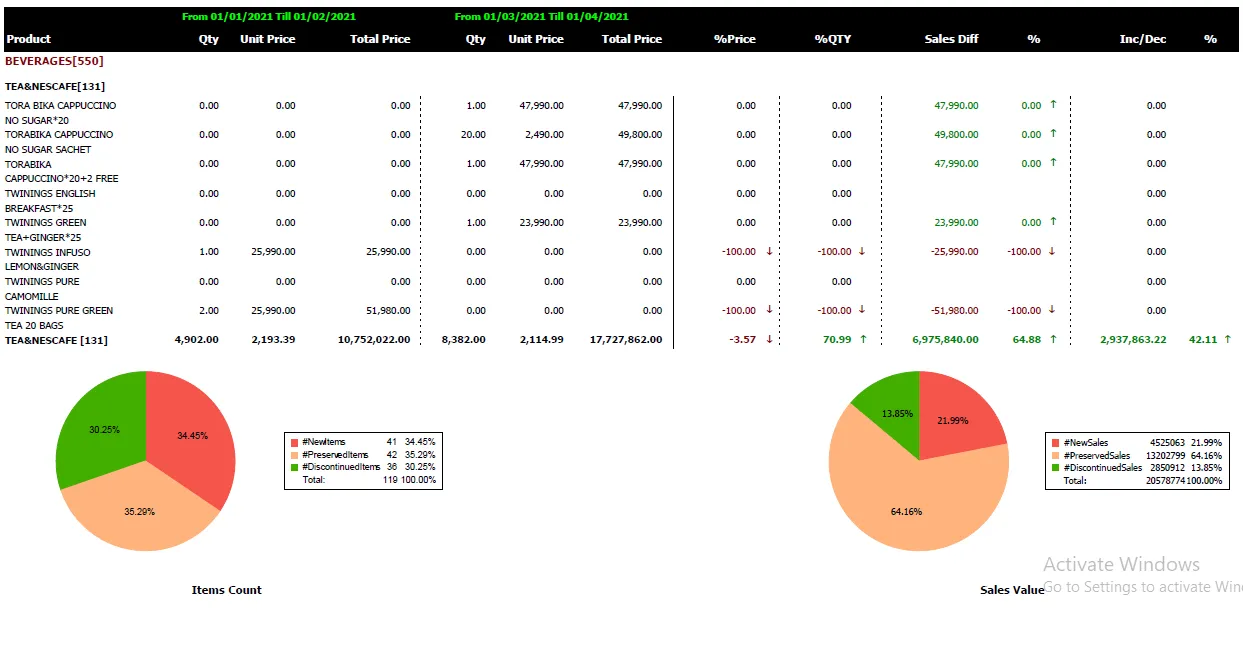
Task: Click the up arrow in TWININGS GREEN row
Action: click(x=1052, y=222)
